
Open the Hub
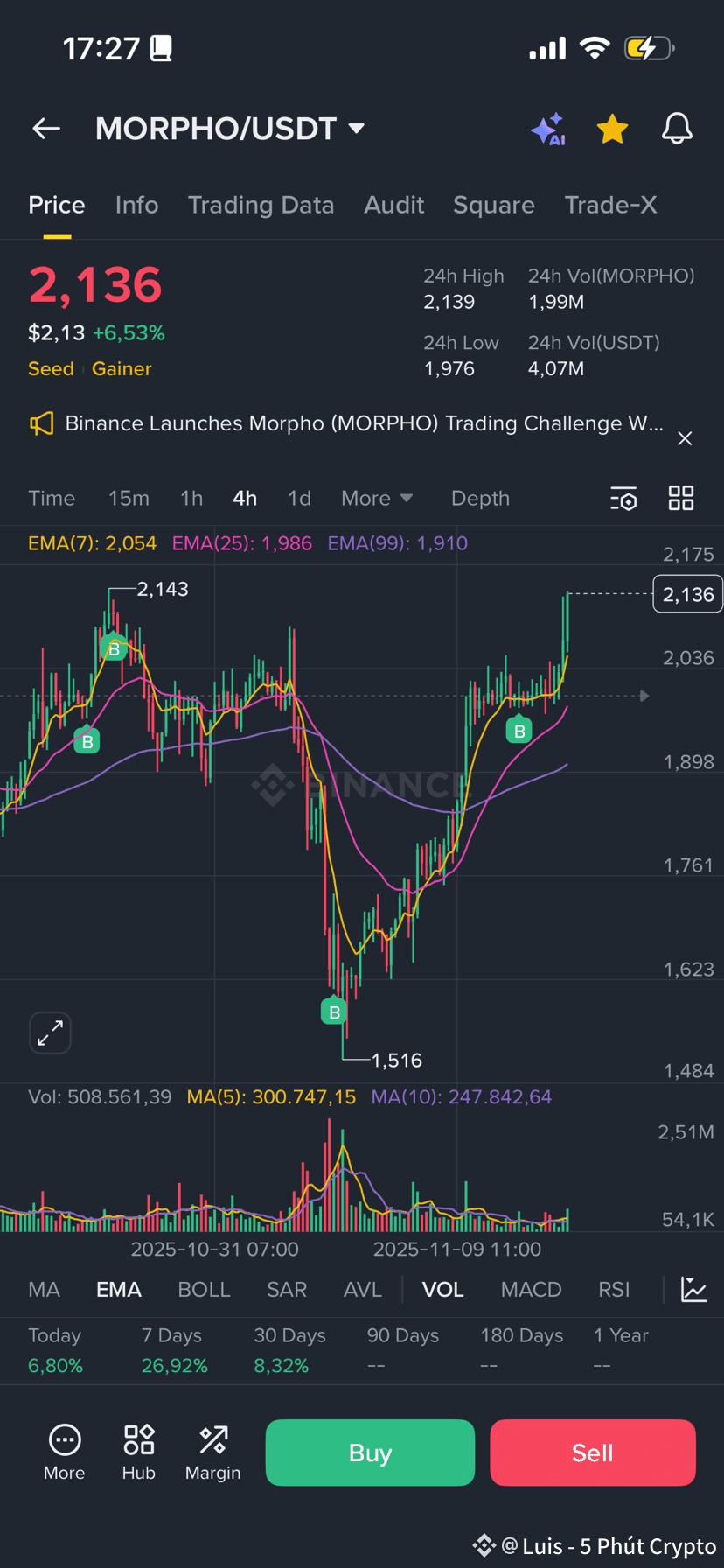click(139, 1452)
